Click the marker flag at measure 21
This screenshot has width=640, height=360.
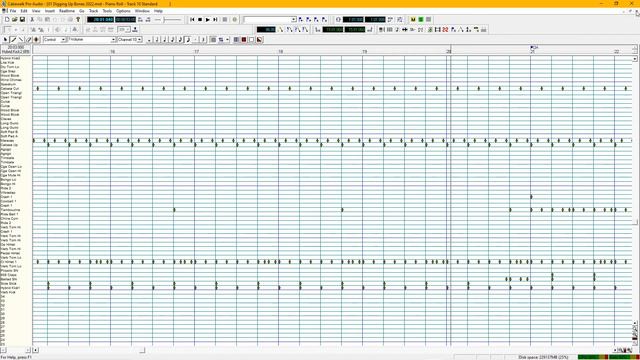pos(533,48)
